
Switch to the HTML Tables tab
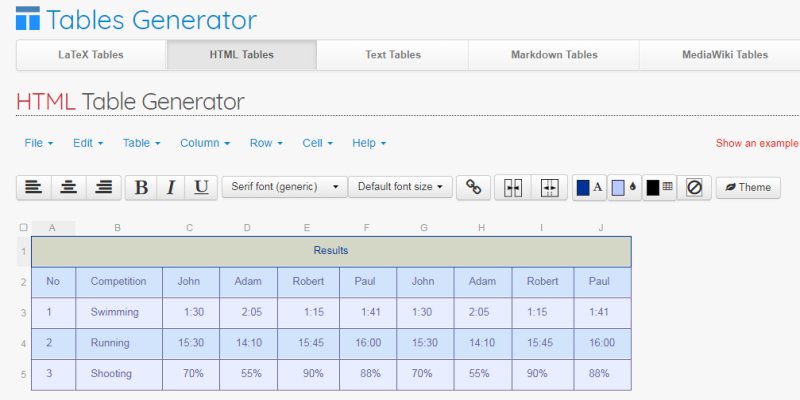(x=241, y=55)
